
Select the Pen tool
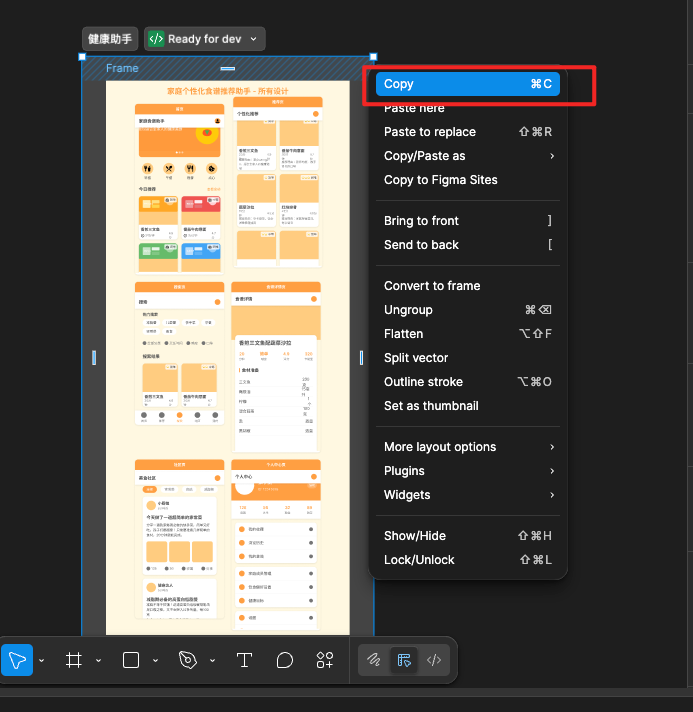click(x=188, y=660)
